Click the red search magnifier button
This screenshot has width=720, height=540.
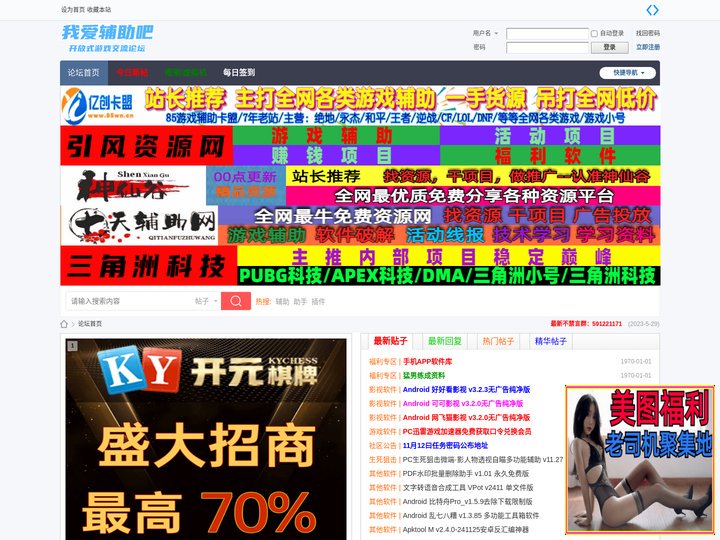236,301
